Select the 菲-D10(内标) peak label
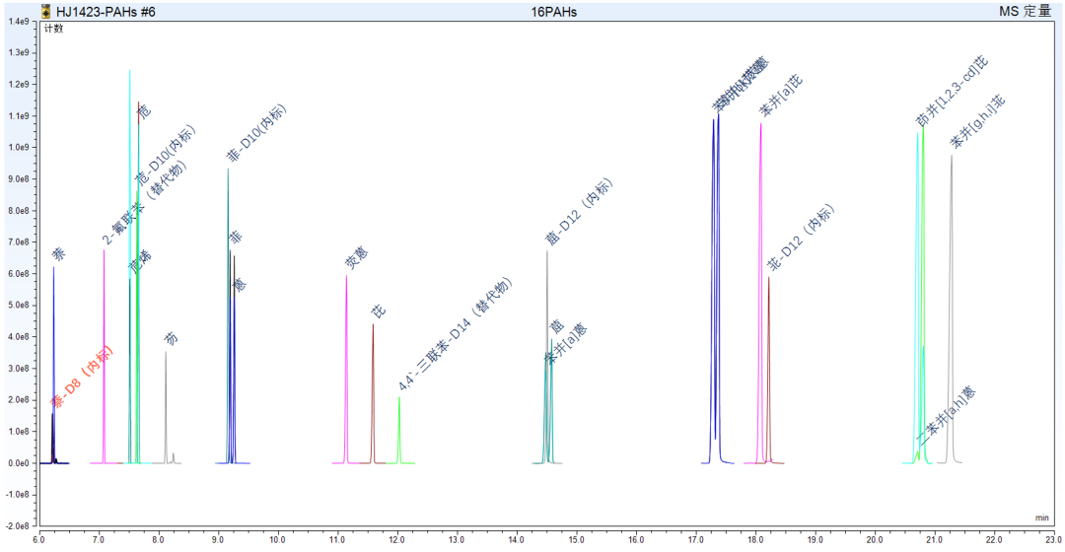 tap(257, 133)
